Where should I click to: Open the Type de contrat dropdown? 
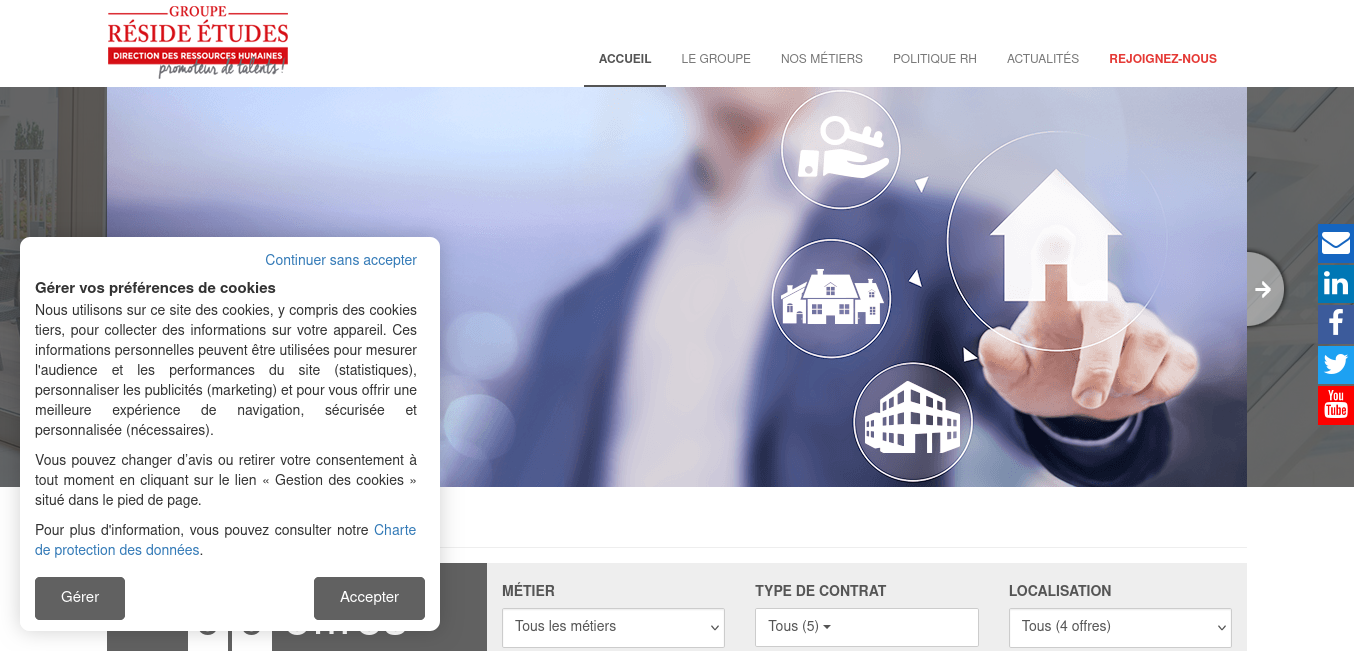click(x=866, y=627)
